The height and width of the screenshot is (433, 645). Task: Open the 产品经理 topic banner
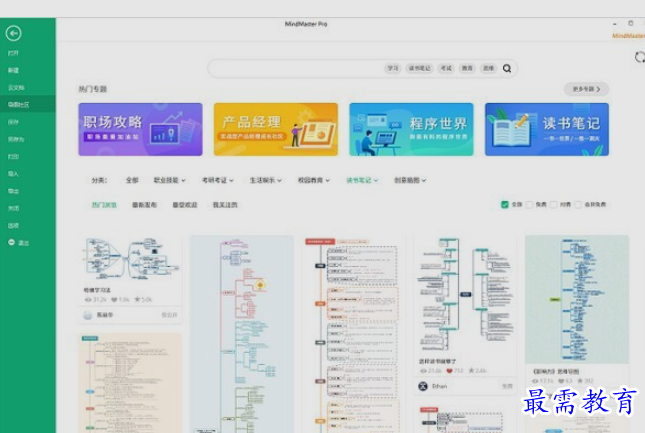click(x=276, y=130)
